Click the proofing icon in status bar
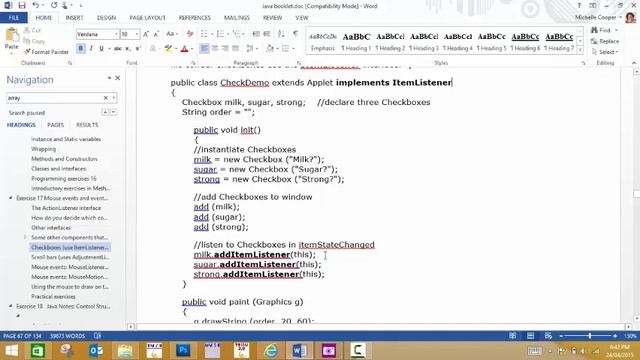Screen dimensions: 640x360 pyautogui.click(x=97, y=336)
